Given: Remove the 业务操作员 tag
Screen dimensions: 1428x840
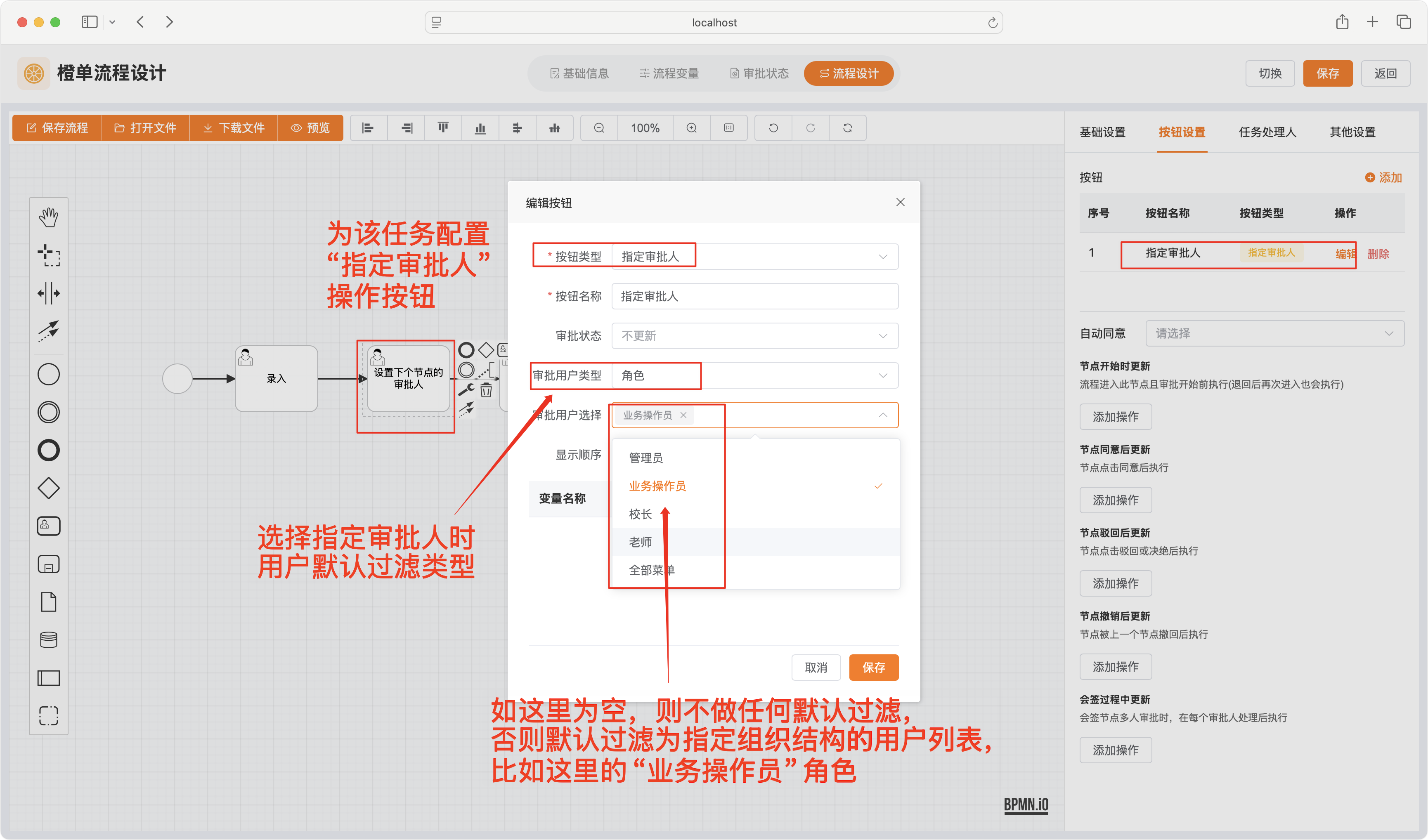Looking at the screenshot, I should click(683, 415).
